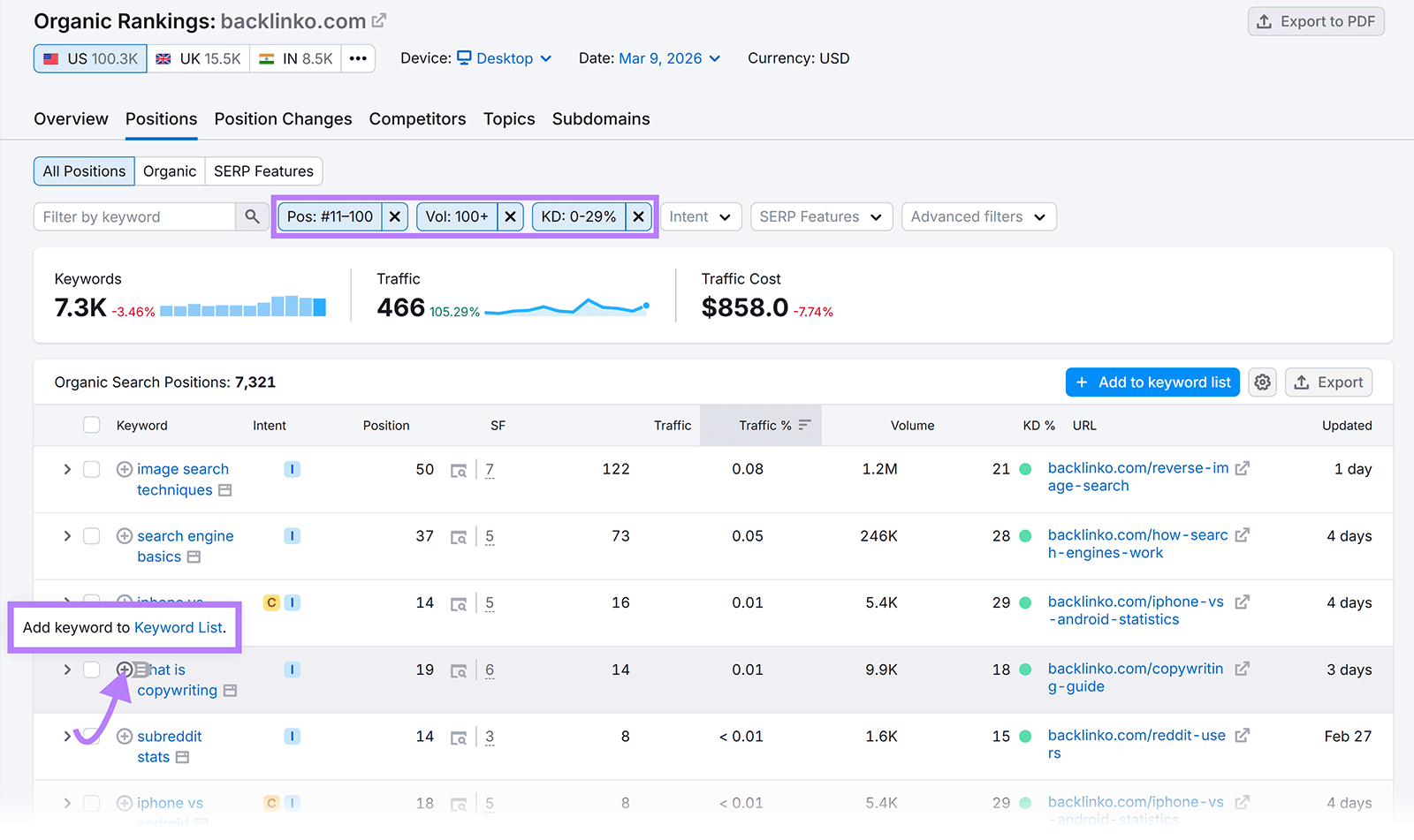Open the Intent filter dropdown
1414x840 pixels.
700,216
